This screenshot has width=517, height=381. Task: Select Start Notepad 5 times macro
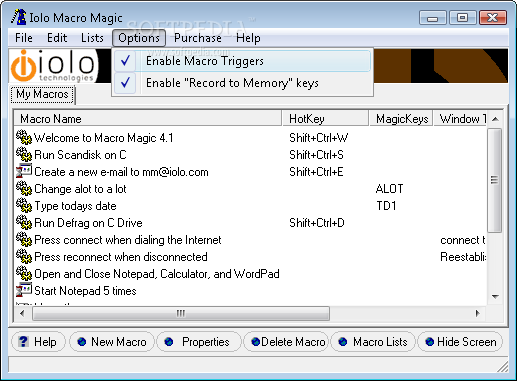click(251, 290)
